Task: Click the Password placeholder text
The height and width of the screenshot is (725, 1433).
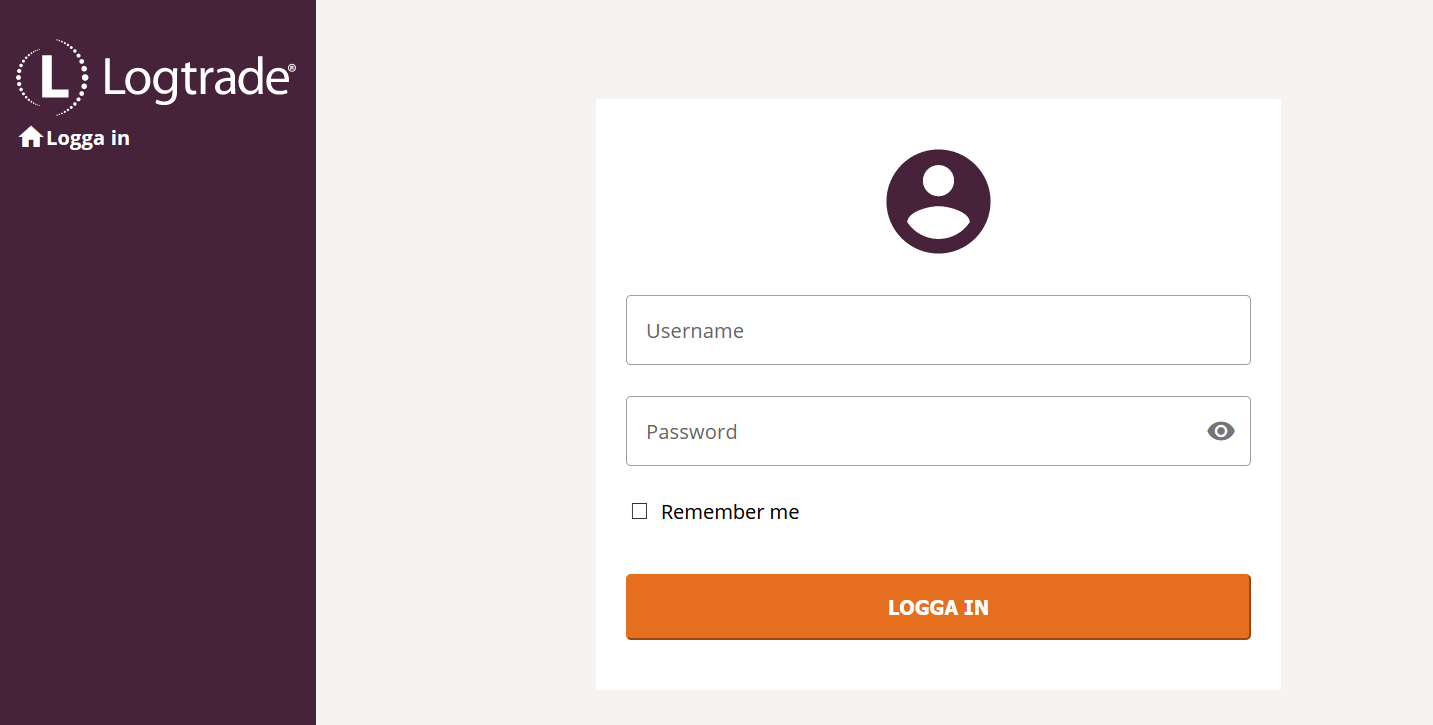Action: [692, 432]
